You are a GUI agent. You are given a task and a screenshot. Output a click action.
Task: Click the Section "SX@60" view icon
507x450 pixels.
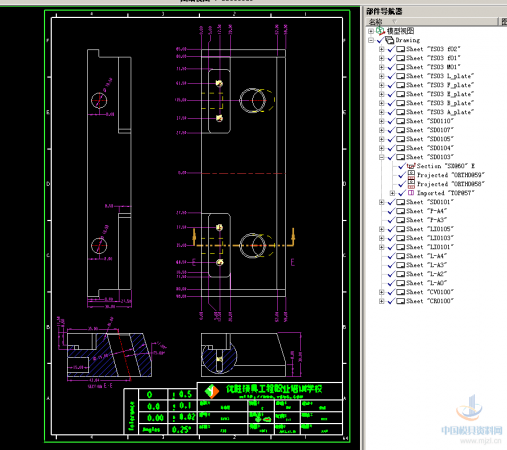point(411,166)
